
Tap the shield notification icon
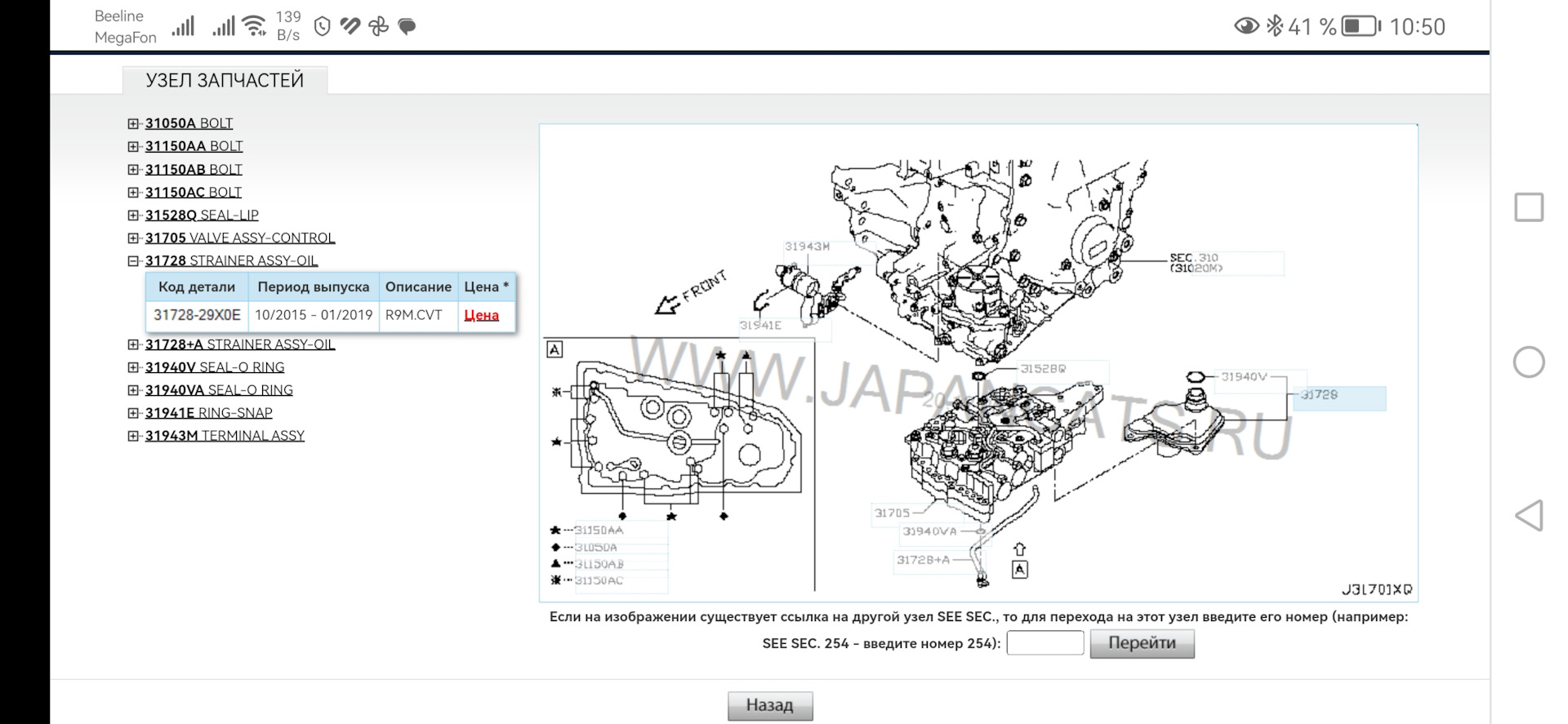click(x=323, y=27)
